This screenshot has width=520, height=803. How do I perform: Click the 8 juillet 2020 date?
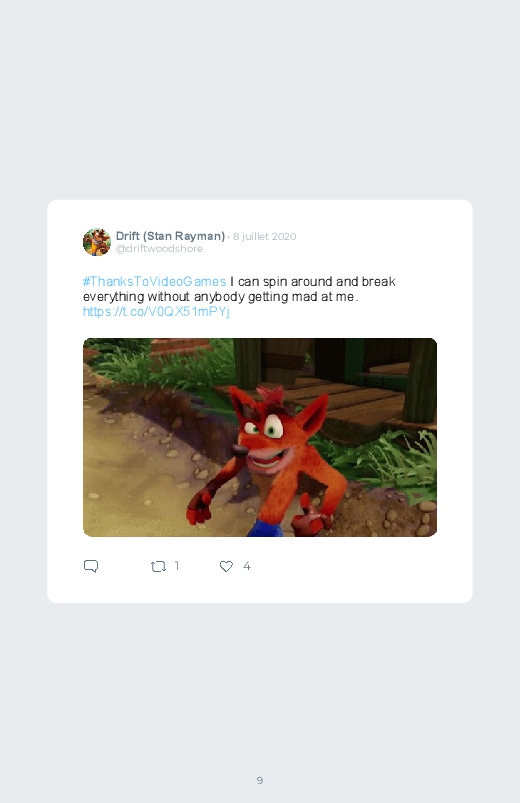click(x=264, y=237)
